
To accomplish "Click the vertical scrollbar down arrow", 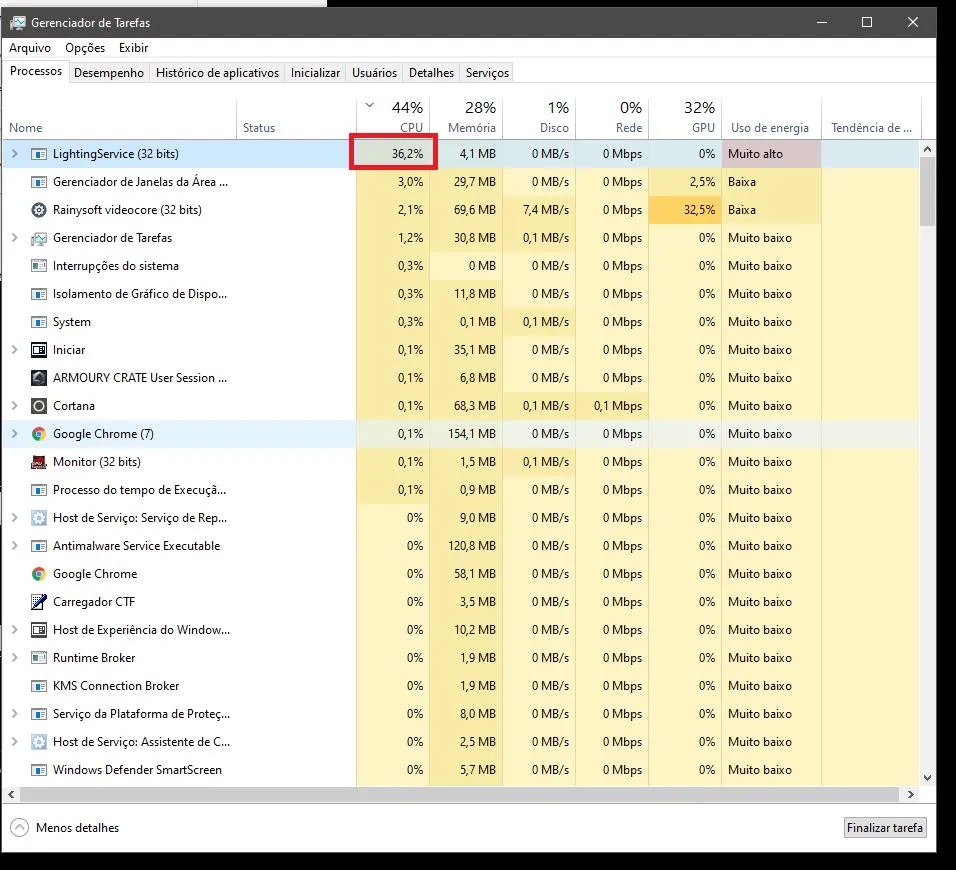I will click(x=927, y=777).
